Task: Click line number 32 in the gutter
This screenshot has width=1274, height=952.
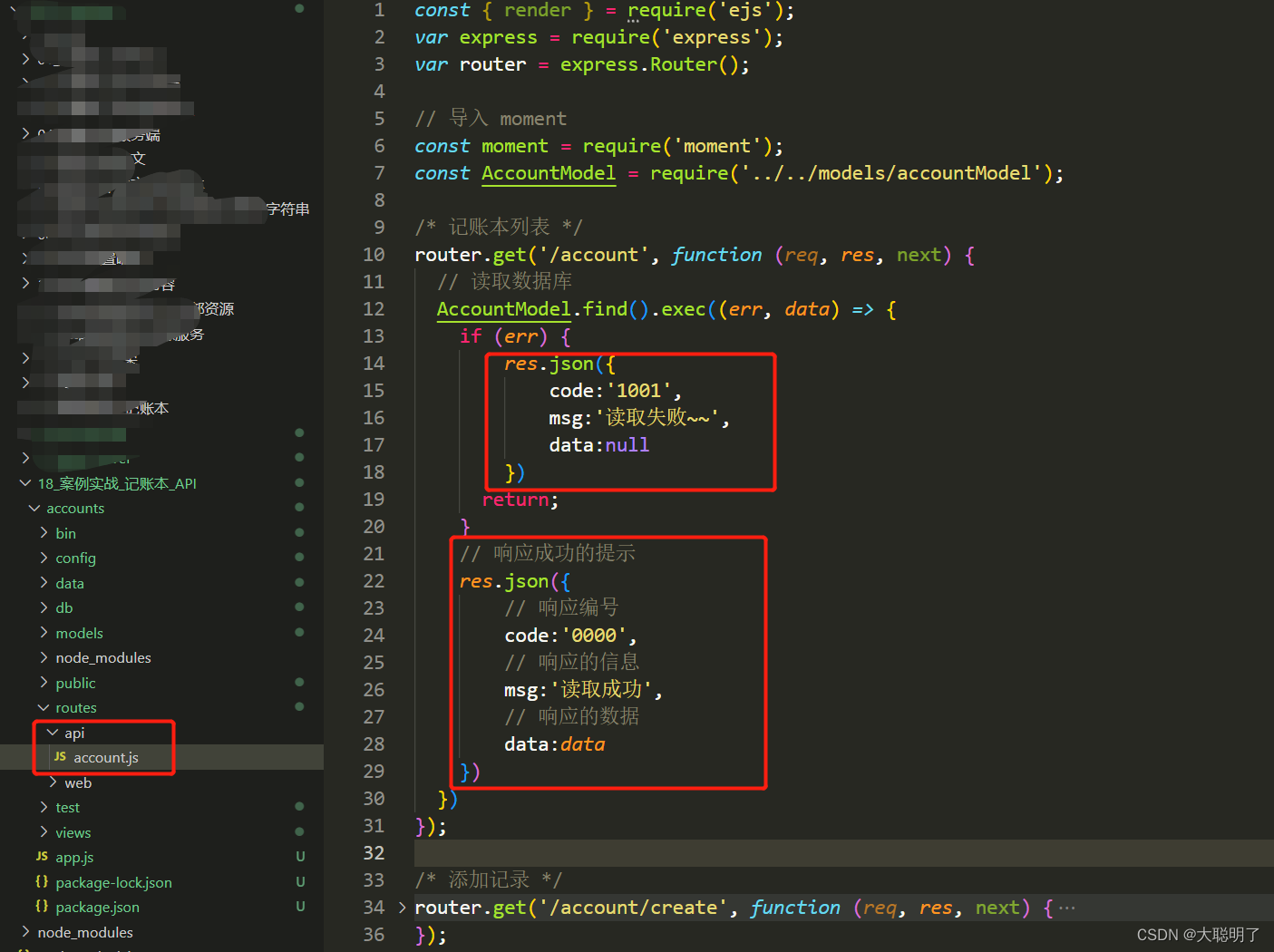Action: tap(374, 853)
